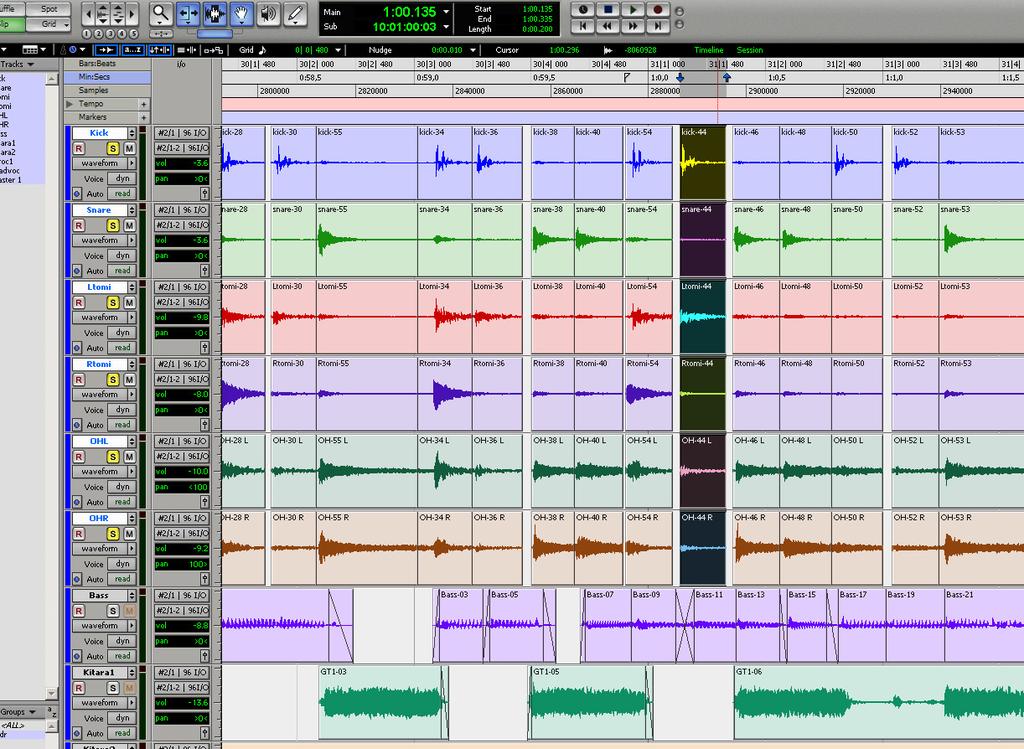Toggle the Mirrored MIDI Editing icon
Screen dimensions: 1024x749
point(214,50)
